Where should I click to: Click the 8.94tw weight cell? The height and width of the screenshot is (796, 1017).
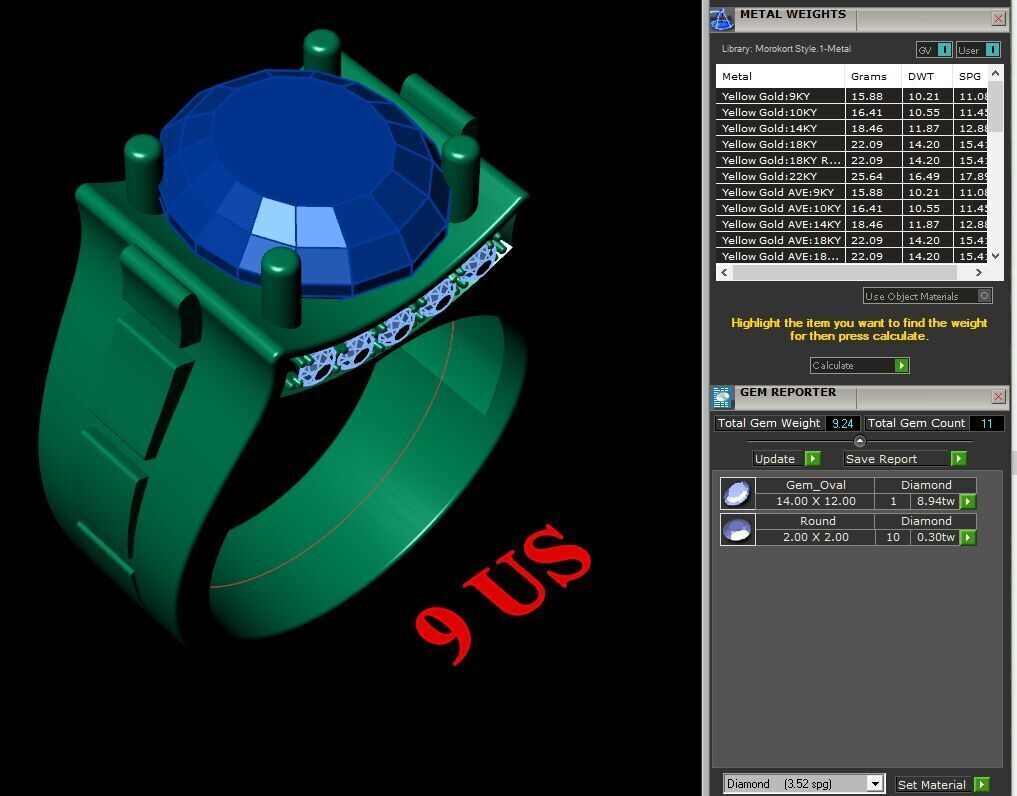click(x=935, y=501)
